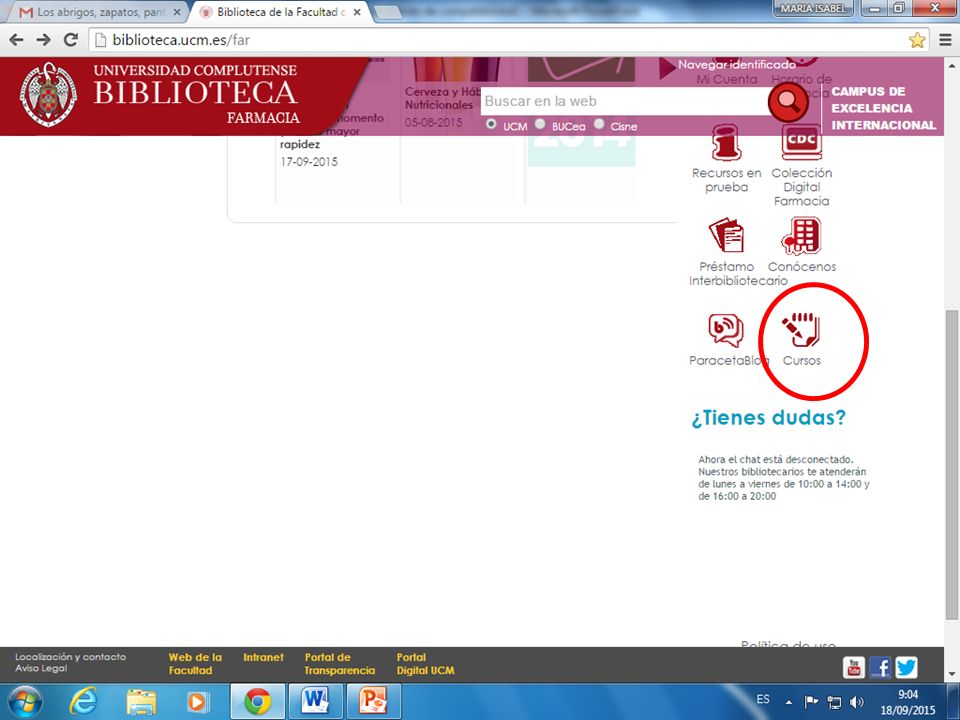Click the browser Forward arrow

coord(43,40)
